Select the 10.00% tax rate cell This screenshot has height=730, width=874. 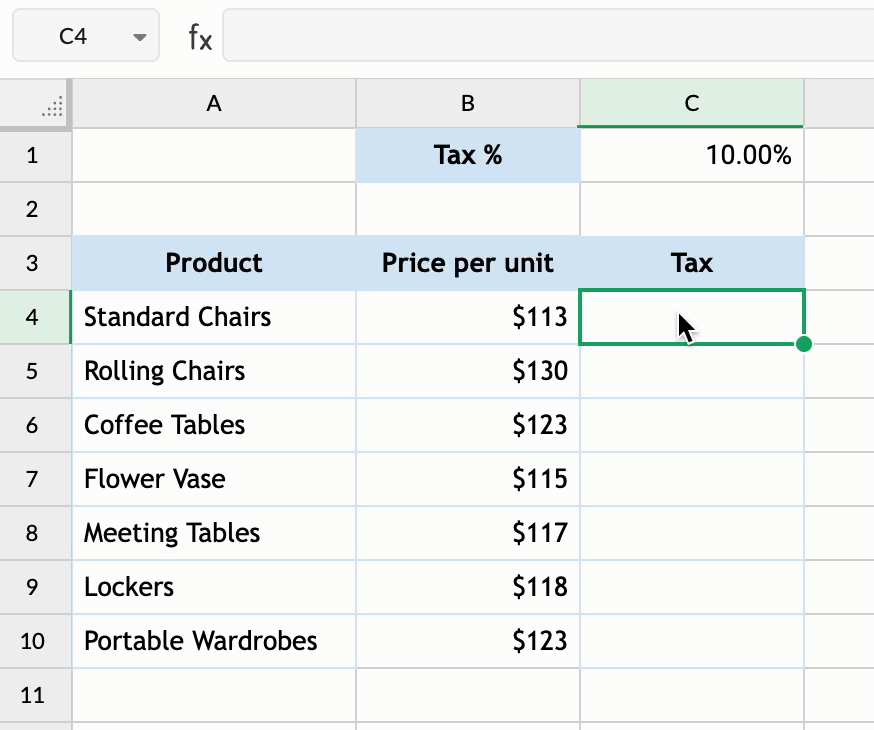click(691, 156)
